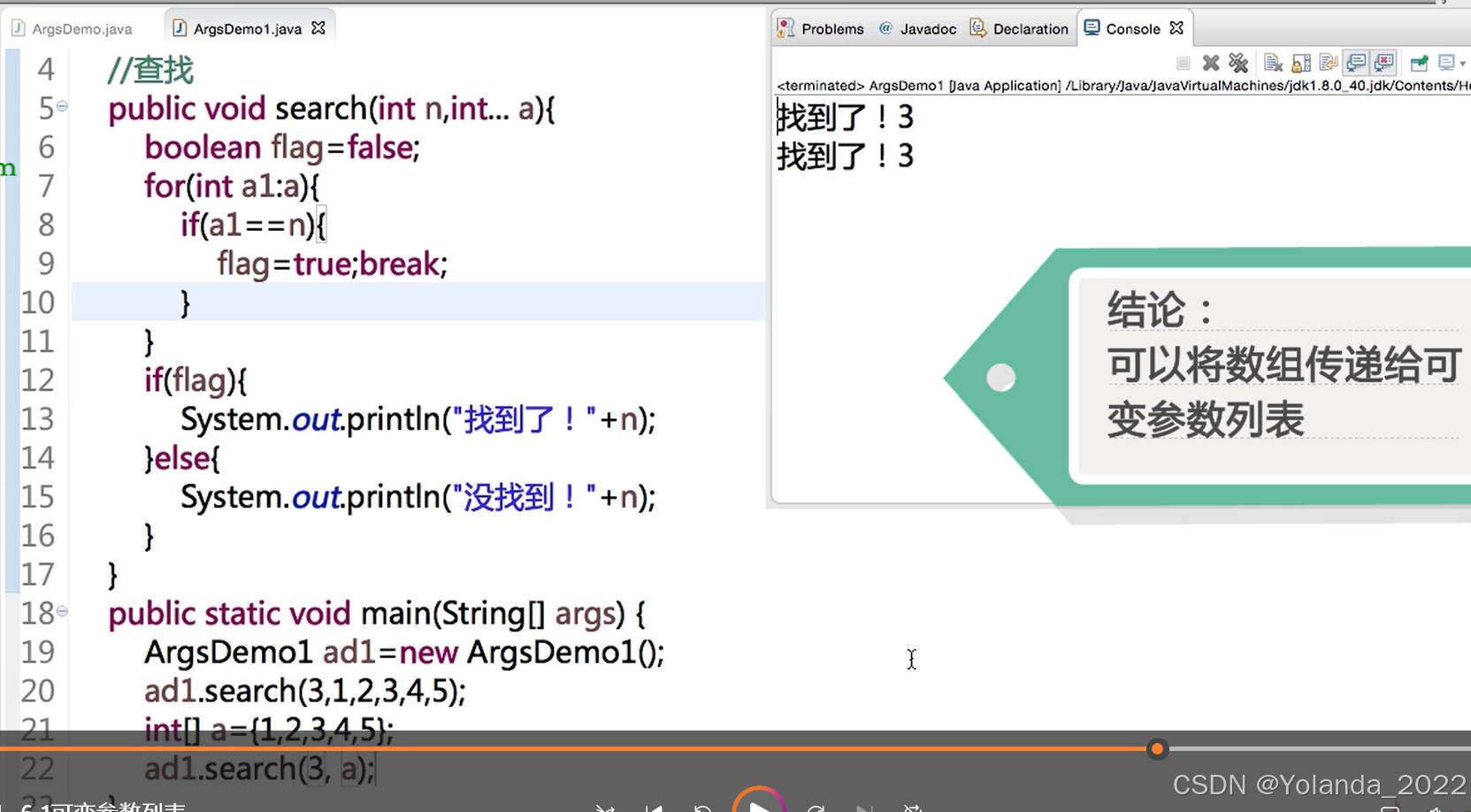Open the Problems tab

[x=820, y=28]
